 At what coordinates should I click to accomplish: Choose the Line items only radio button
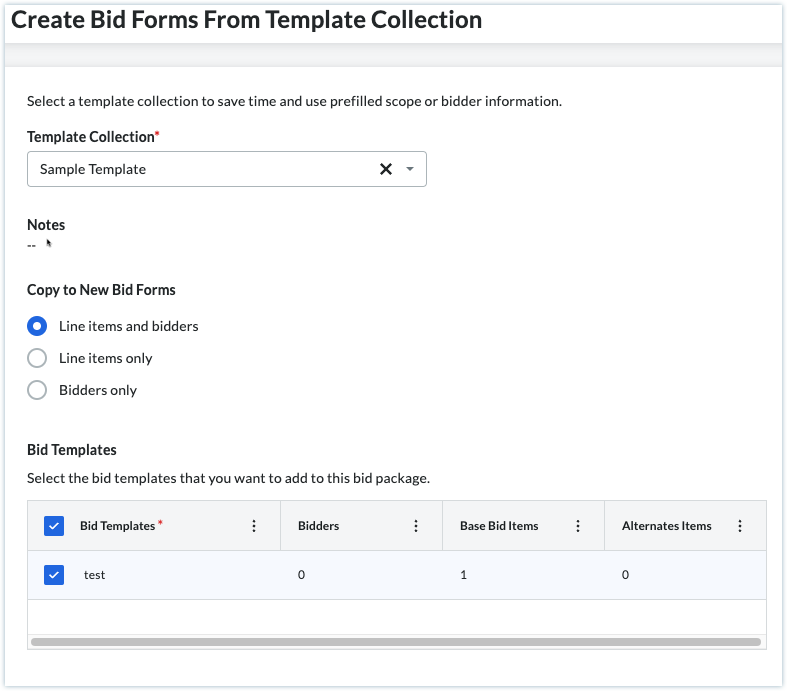pyautogui.click(x=37, y=358)
